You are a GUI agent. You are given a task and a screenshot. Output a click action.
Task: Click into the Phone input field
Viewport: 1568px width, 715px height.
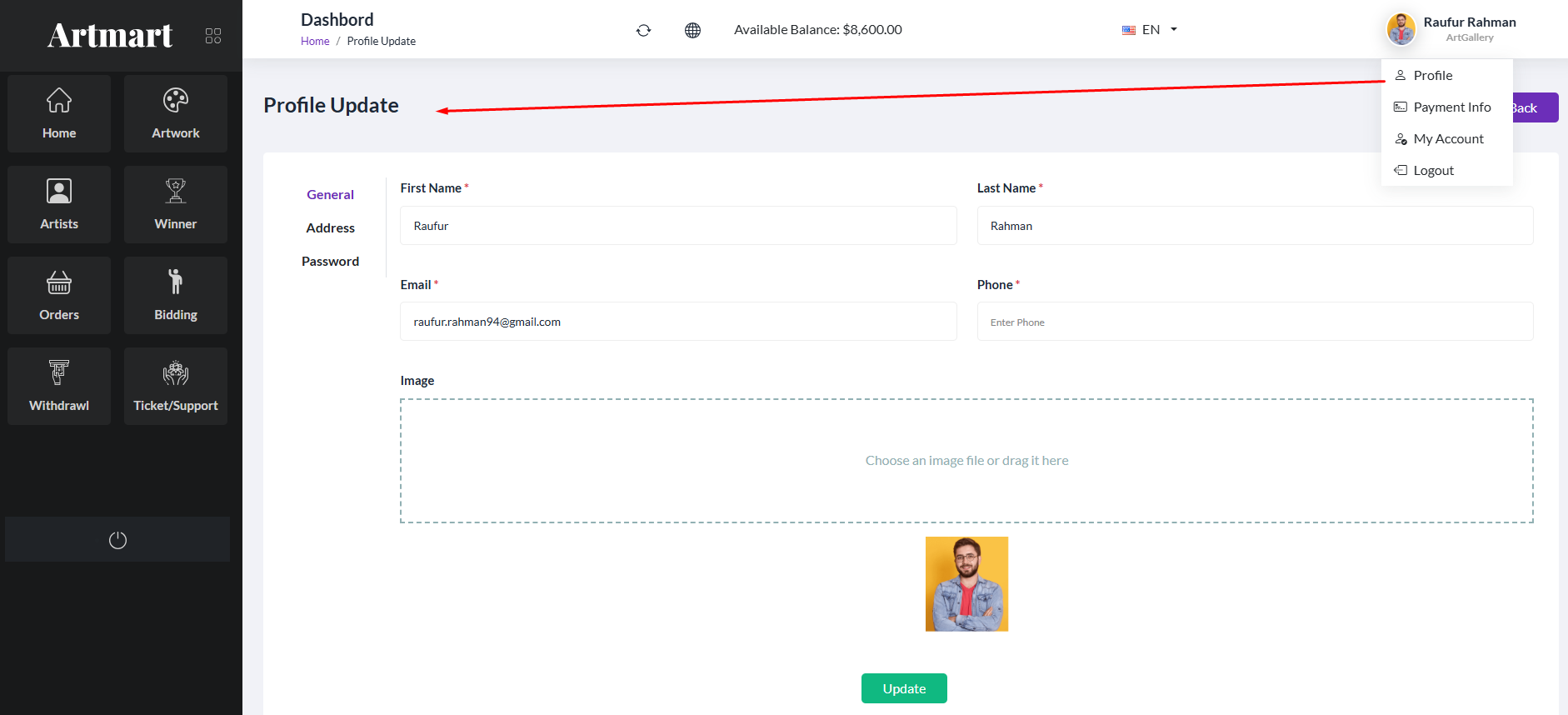pyautogui.click(x=1254, y=322)
